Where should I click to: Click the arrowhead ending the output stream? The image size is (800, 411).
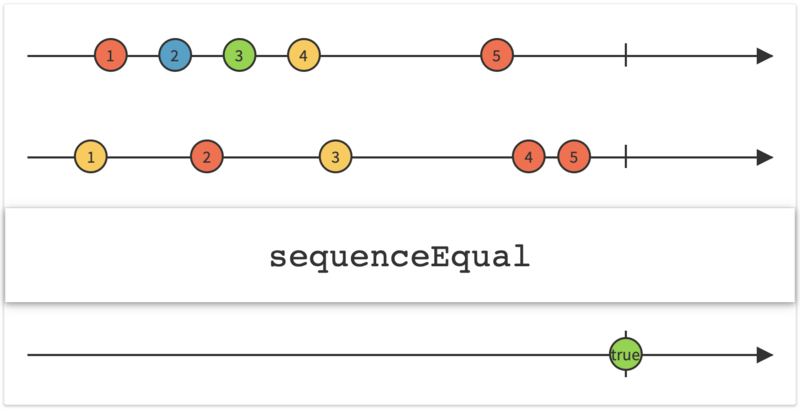[x=765, y=355]
